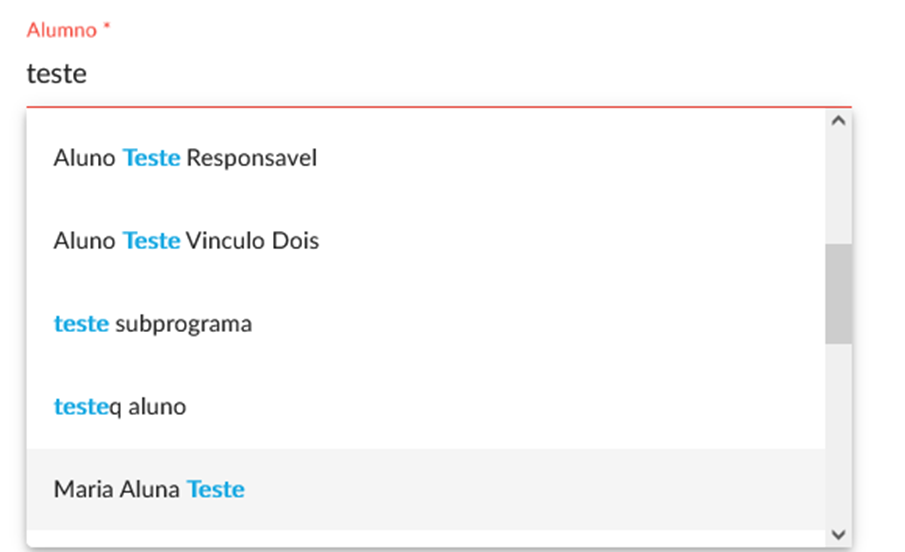Click the blue "teste" before "subprograma"

pos(81,324)
